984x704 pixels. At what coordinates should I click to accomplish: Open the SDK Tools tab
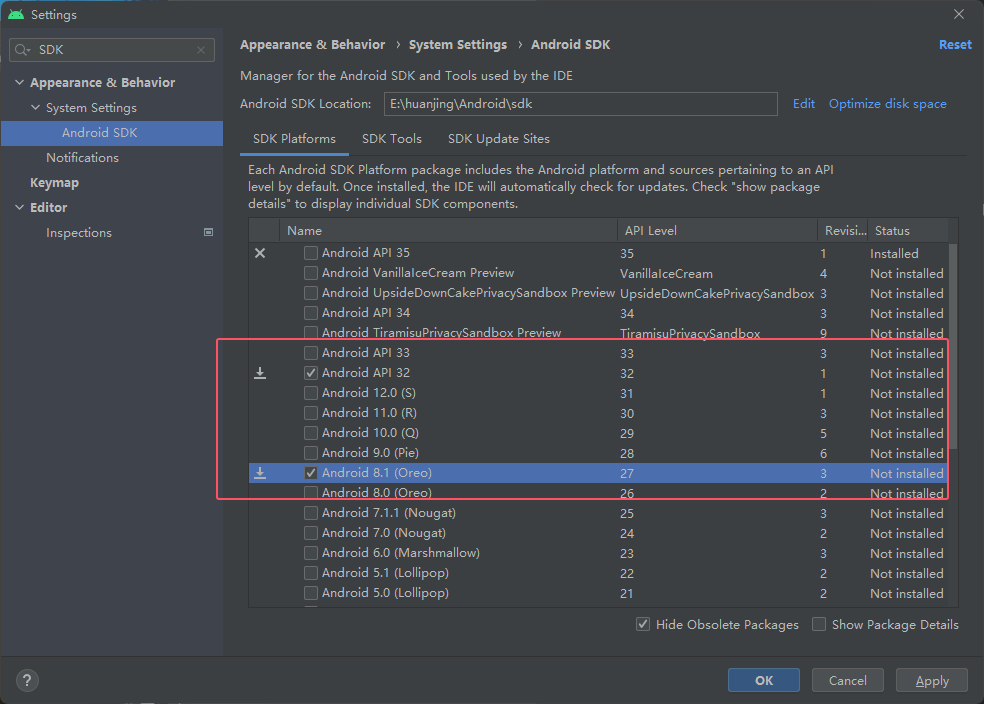coord(392,139)
